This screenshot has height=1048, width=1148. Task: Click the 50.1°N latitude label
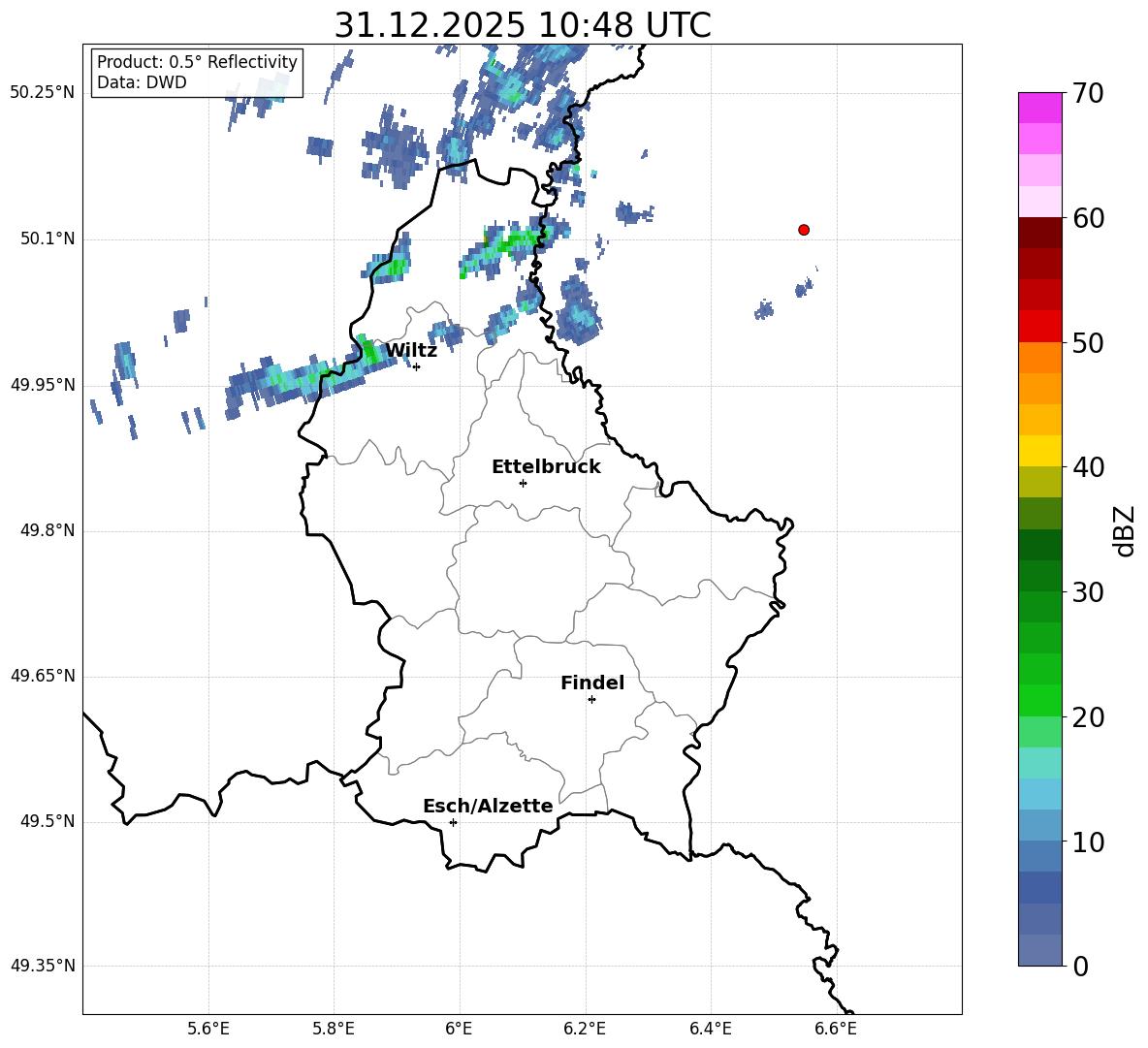coord(48,238)
